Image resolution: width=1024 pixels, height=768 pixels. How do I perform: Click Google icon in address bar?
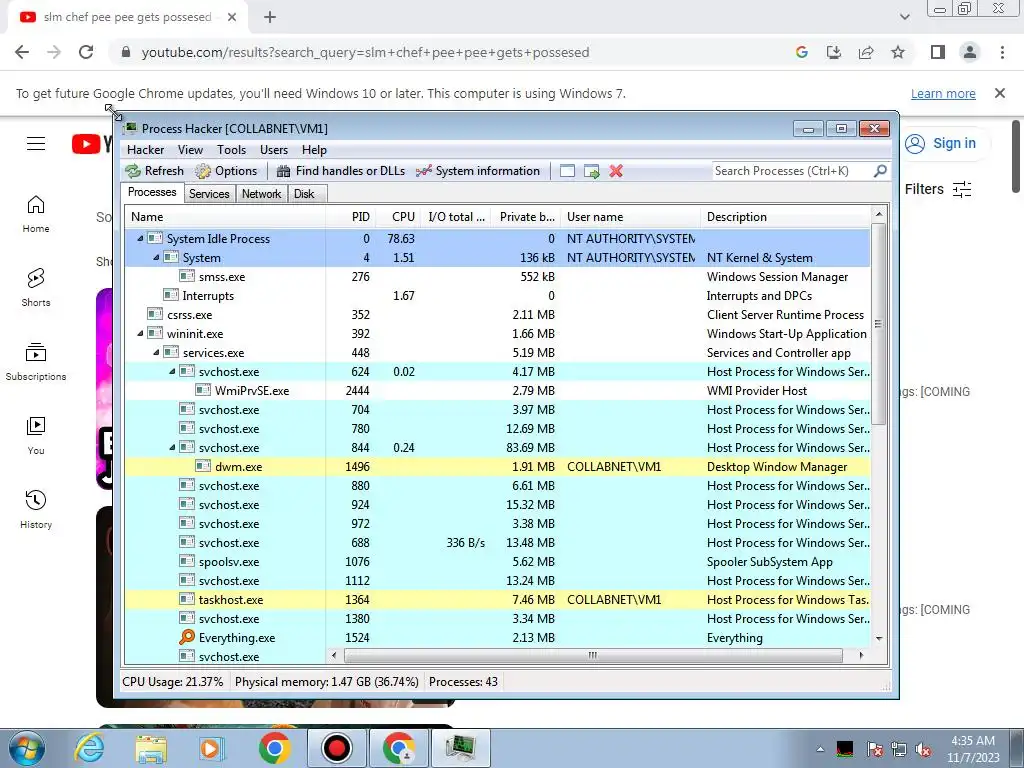pos(802,52)
